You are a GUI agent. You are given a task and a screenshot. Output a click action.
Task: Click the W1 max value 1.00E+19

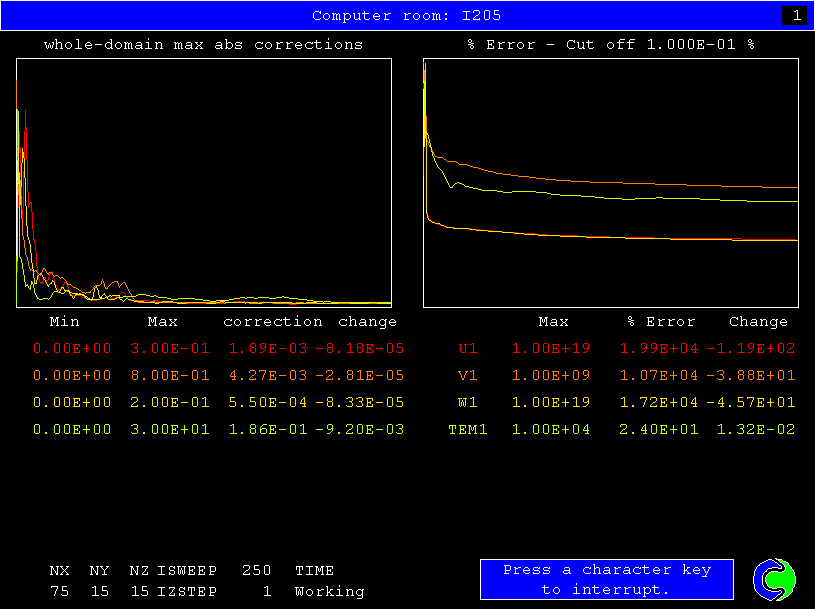click(551, 402)
